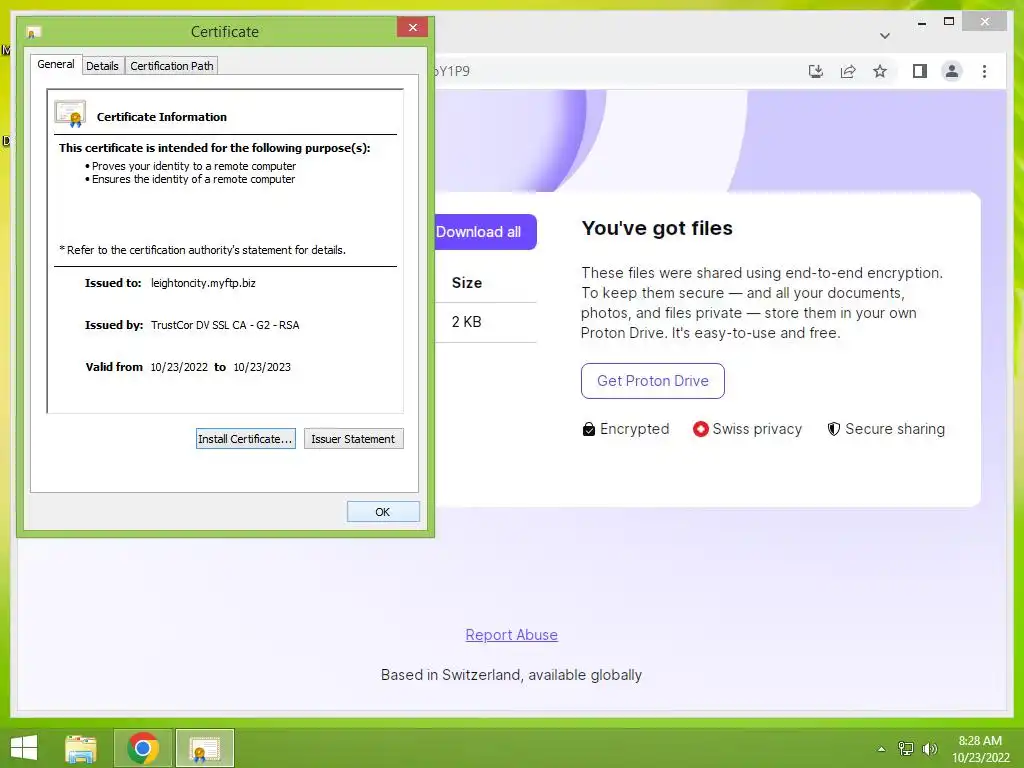Click the volume speaker tray icon
The height and width of the screenshot is (768, 1024).
point(930,749)
